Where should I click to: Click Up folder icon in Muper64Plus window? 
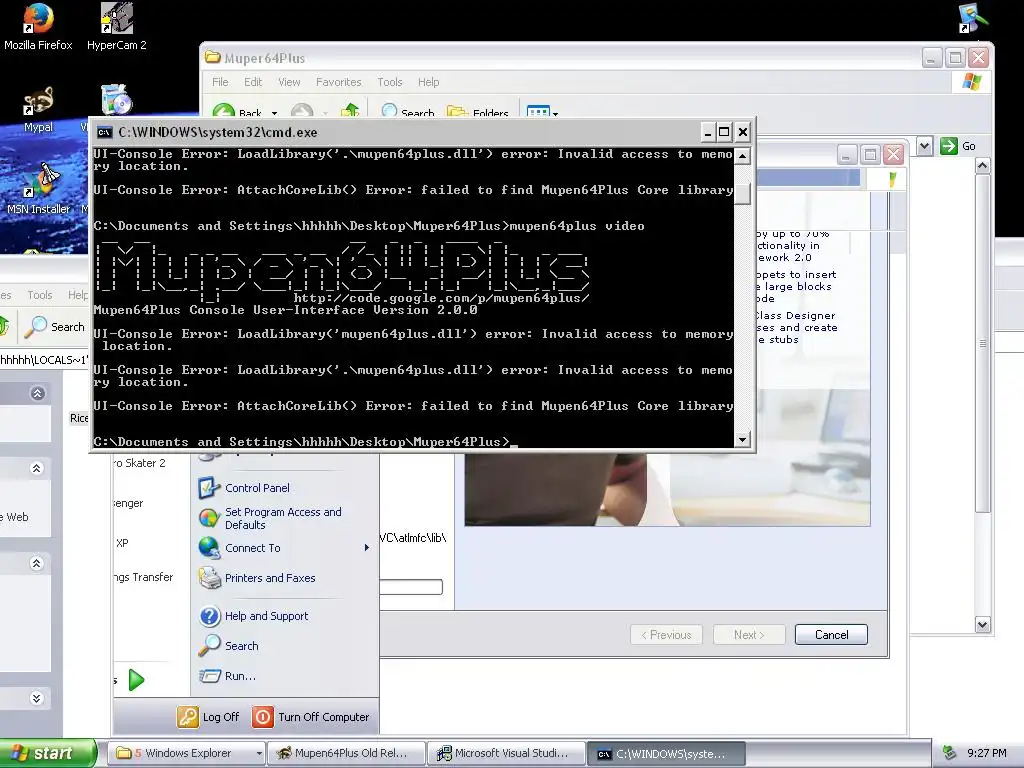point(350,112)
